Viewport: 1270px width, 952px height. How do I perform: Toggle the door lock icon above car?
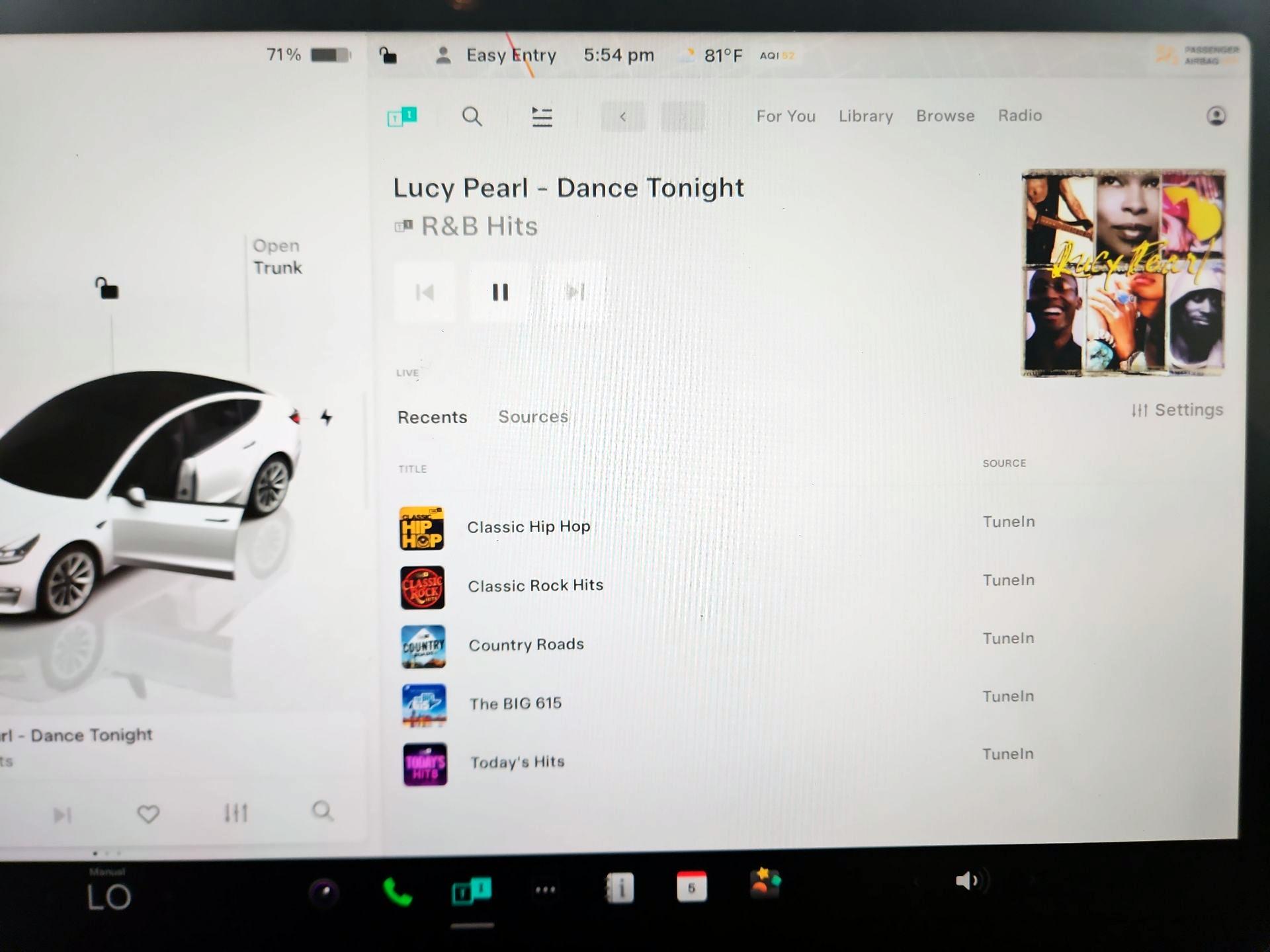click(x=106, y=288)
